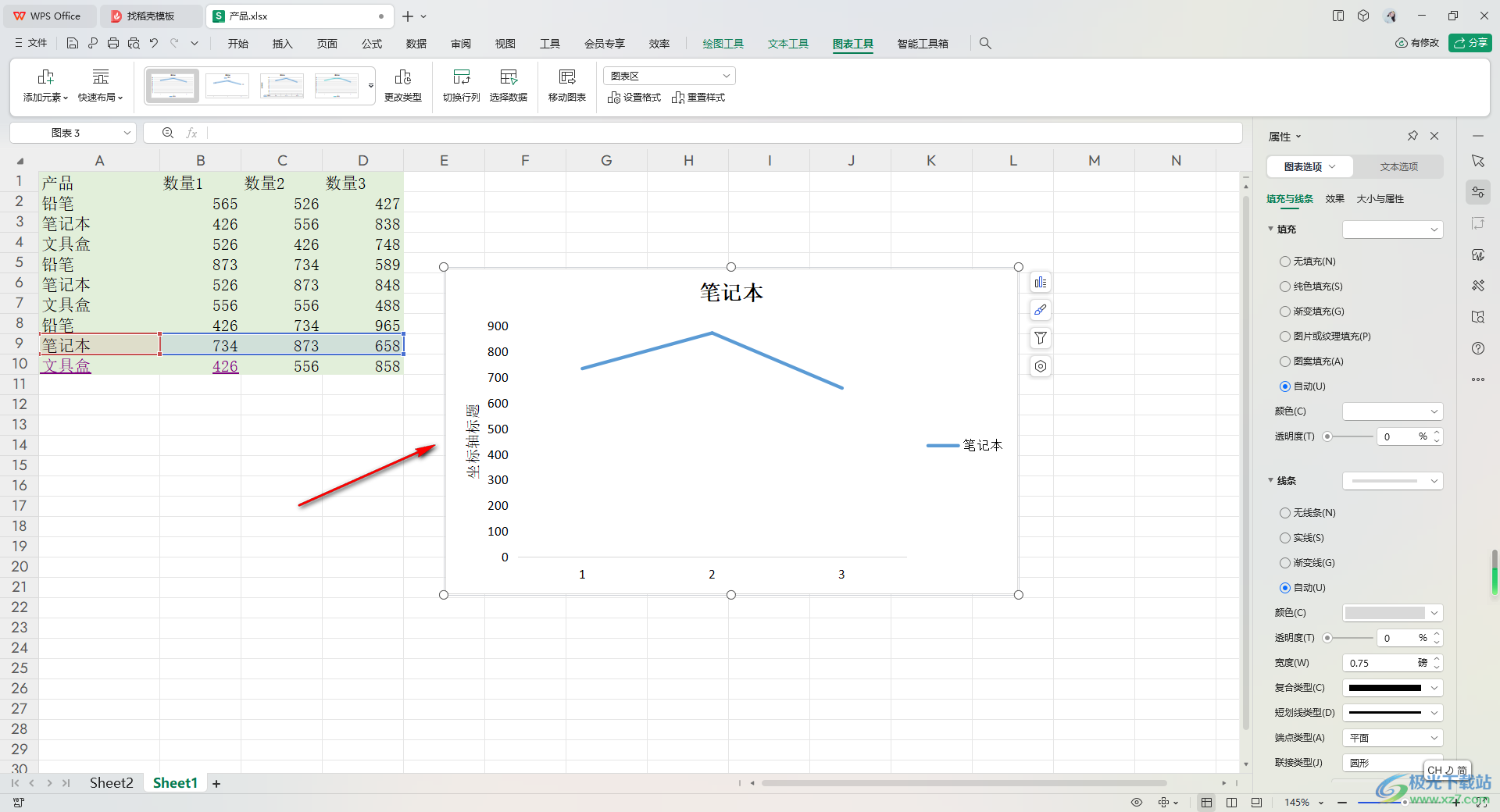Click the save icon in quick toolbar
Viewport: 1500px width, 812px height.
[73, 44]
